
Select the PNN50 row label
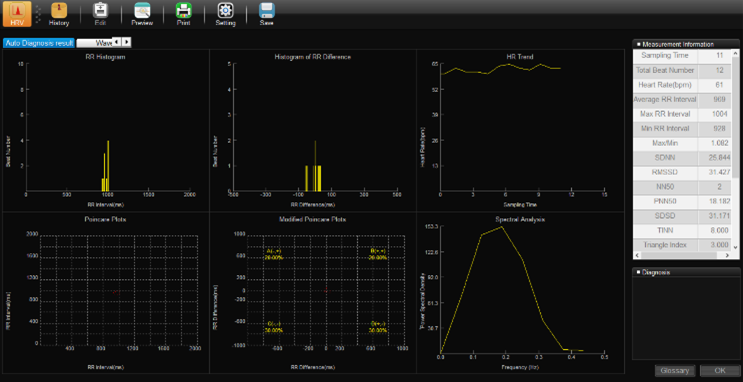click(x=665, y=202)
